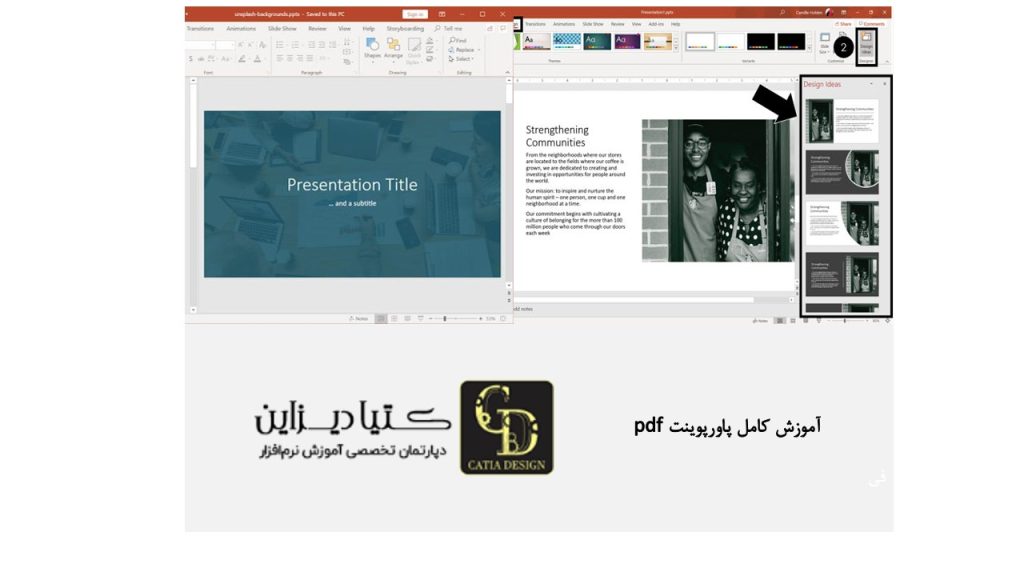Click the Fit slide to window icon
1024x576 pixels.
503,318
